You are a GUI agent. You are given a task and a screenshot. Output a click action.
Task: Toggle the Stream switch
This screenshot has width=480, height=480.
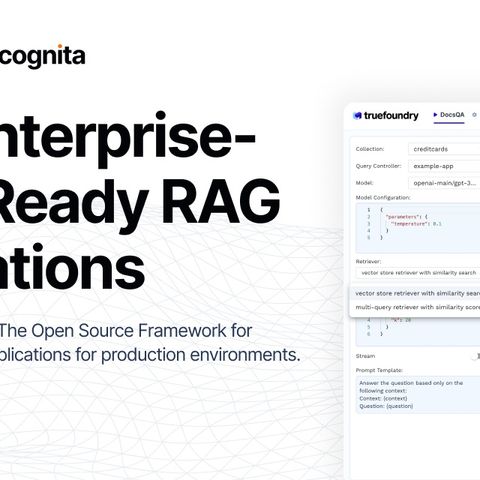[476, 356]
